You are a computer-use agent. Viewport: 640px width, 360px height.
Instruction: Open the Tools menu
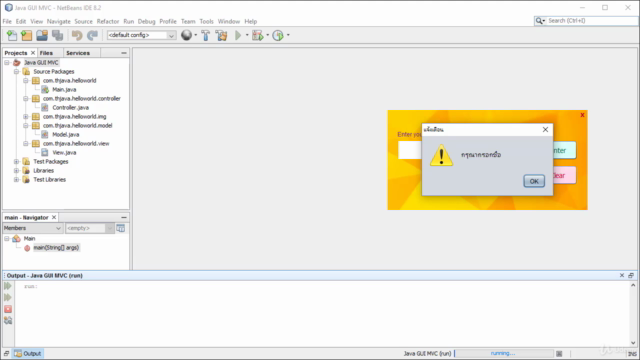click(x=207, y=21)
